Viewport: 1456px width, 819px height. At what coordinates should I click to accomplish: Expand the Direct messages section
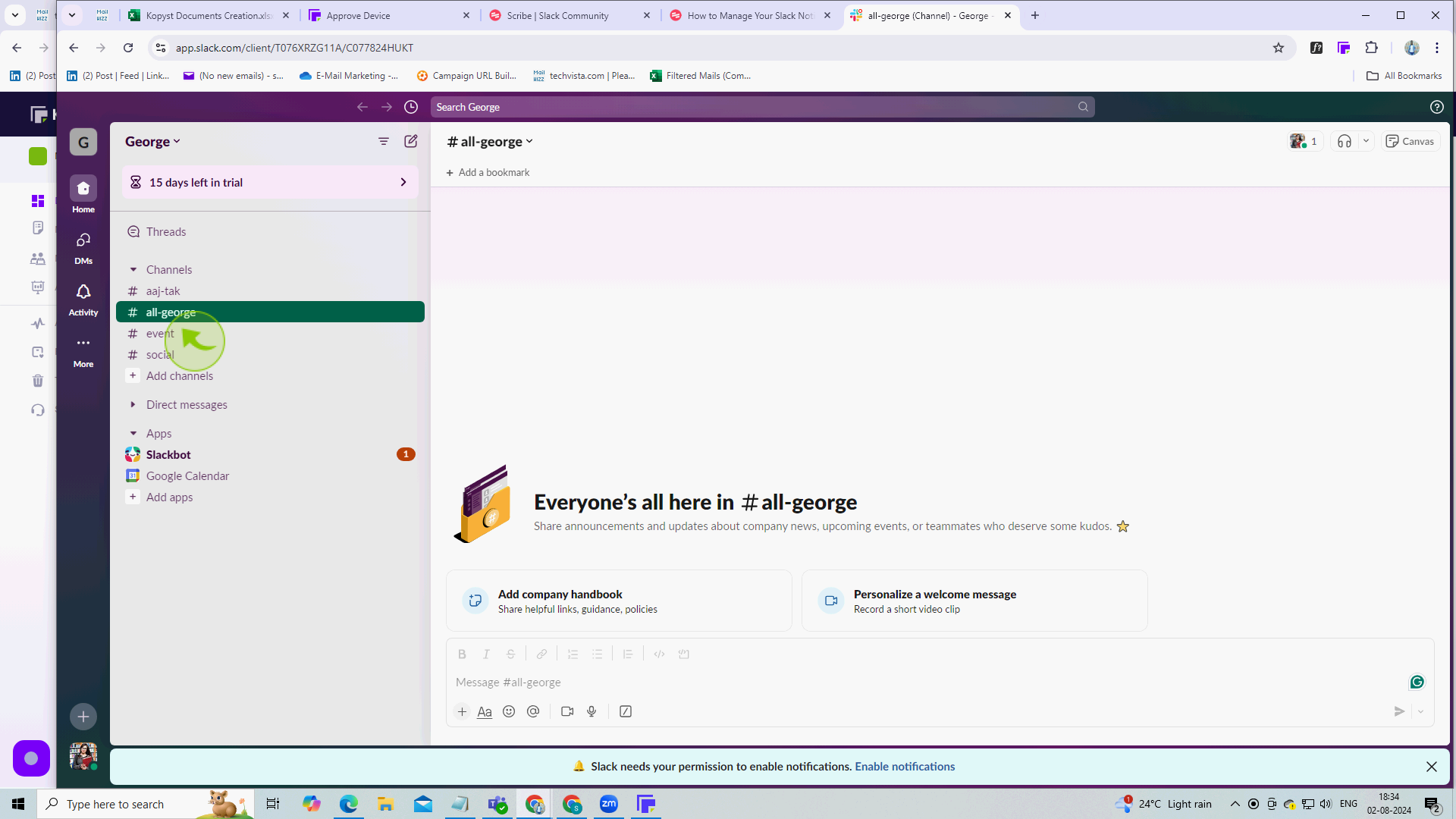coord(133,405)
